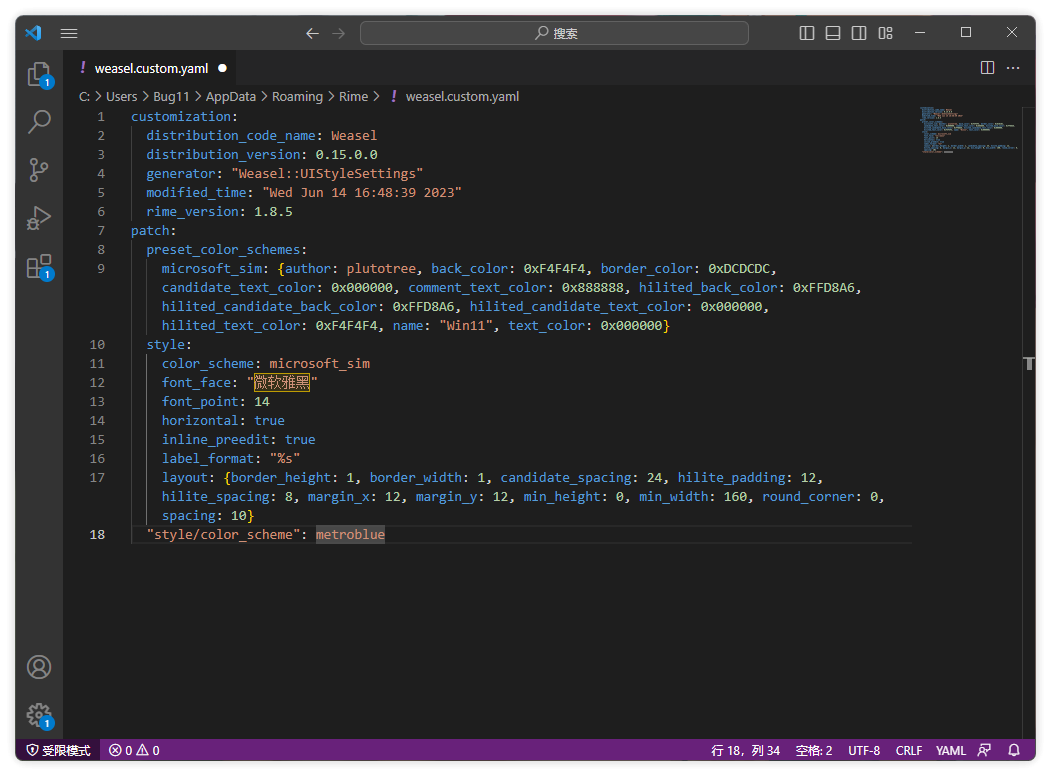
Task: Click the Accounts icon
Action: 39,667
